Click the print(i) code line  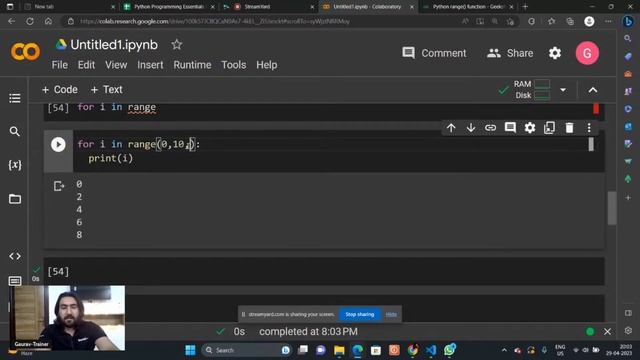[x=111, y=158]
